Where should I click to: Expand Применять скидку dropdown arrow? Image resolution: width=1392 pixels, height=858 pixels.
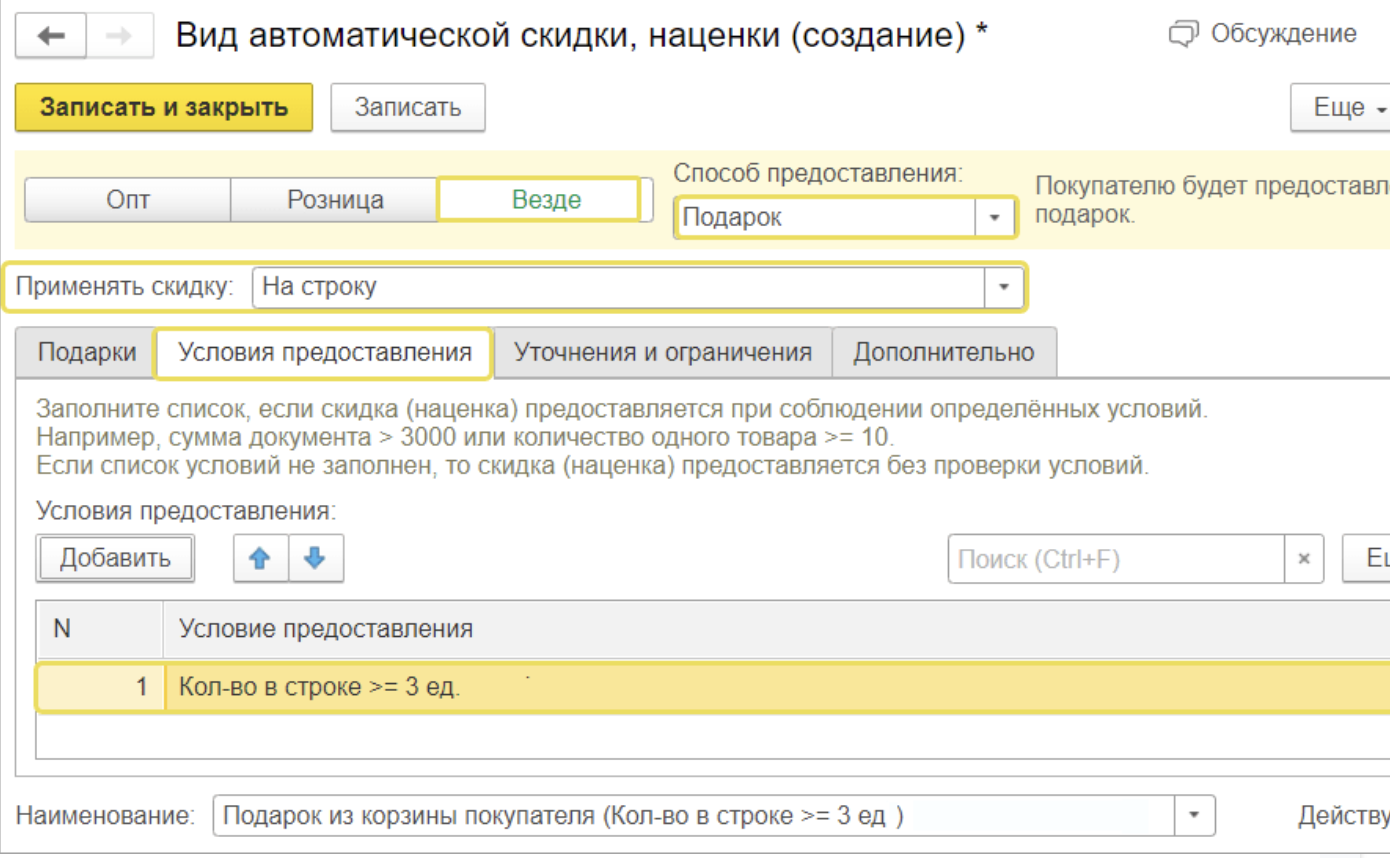pyautogui.click(x=1003, y=287)
